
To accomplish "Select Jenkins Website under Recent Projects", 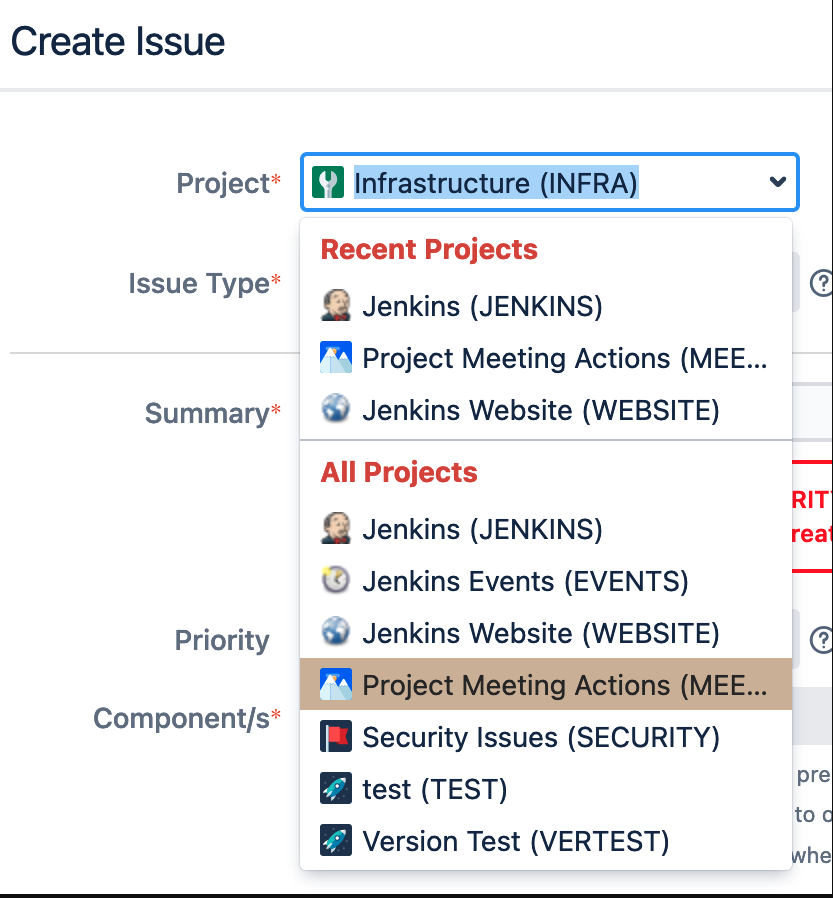I will (x=546, y=410).
